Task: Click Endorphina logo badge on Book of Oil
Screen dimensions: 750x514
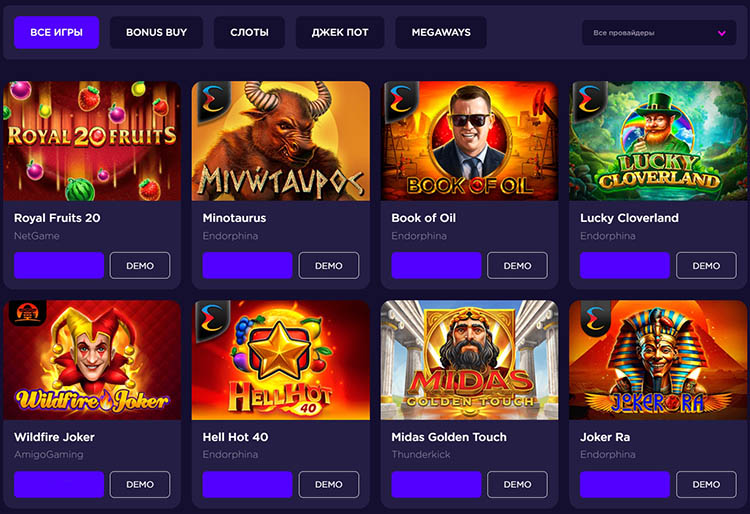Action: click(398, 100)
